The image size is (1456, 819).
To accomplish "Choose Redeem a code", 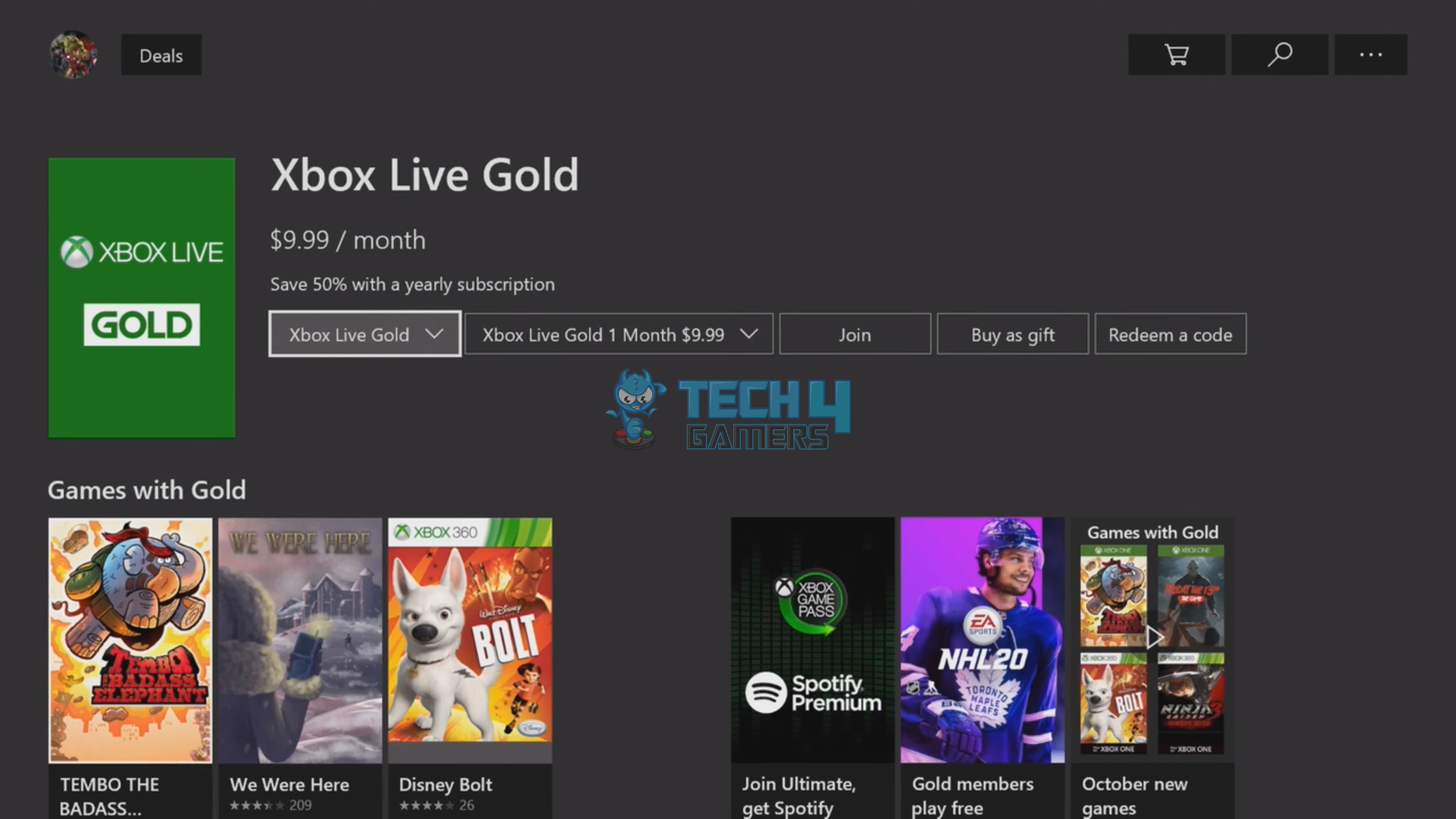I will coord(1170,334).
